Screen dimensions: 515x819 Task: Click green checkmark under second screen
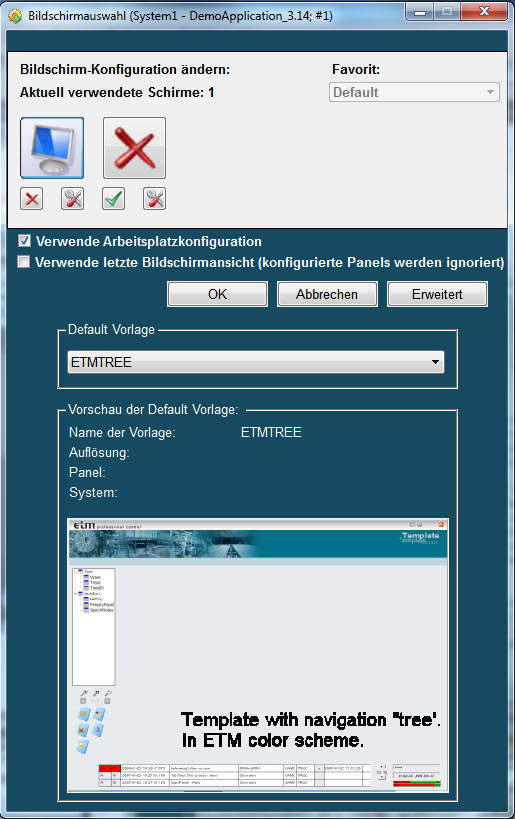[113, 198]
